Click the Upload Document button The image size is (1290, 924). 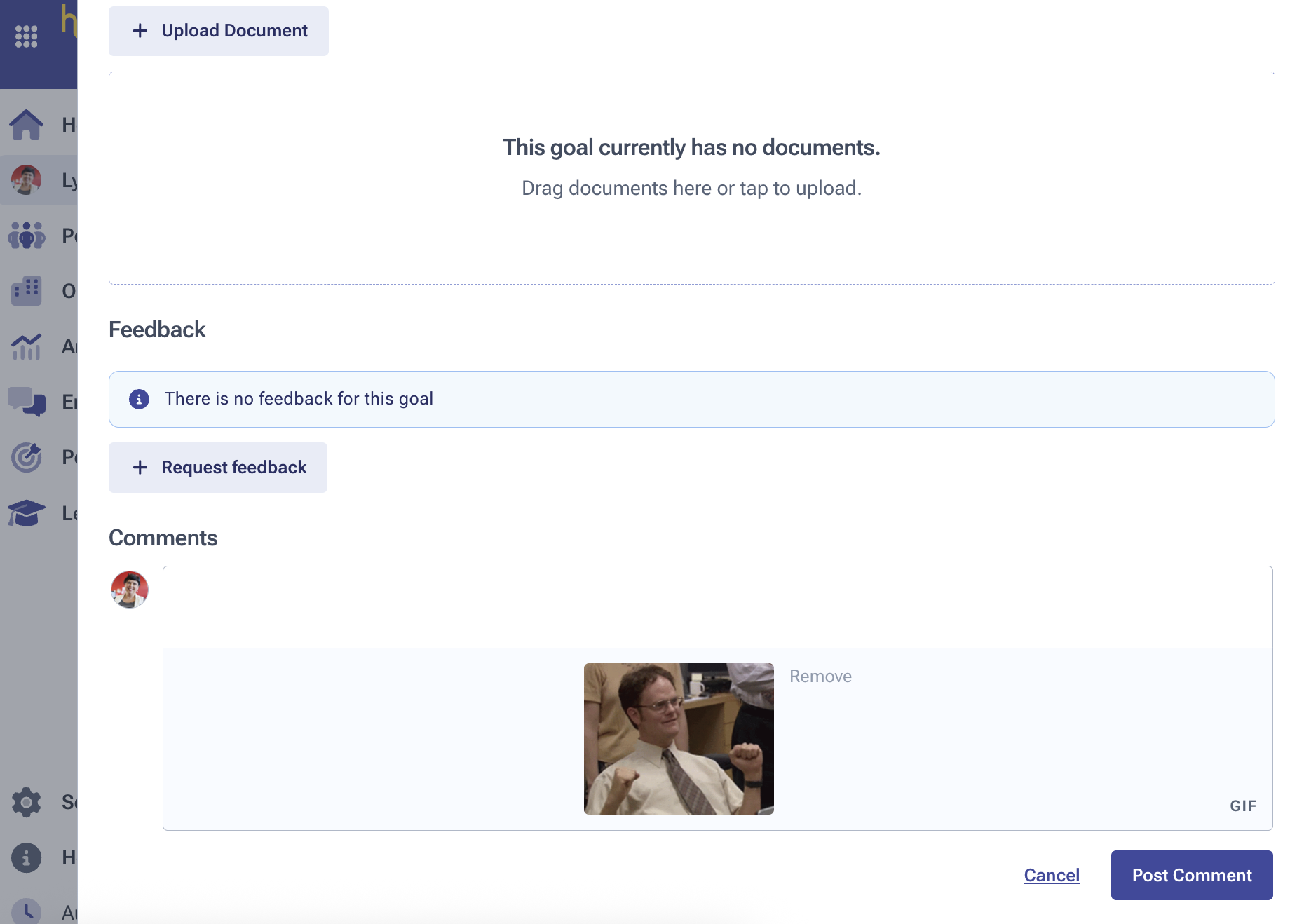(219, 31)
